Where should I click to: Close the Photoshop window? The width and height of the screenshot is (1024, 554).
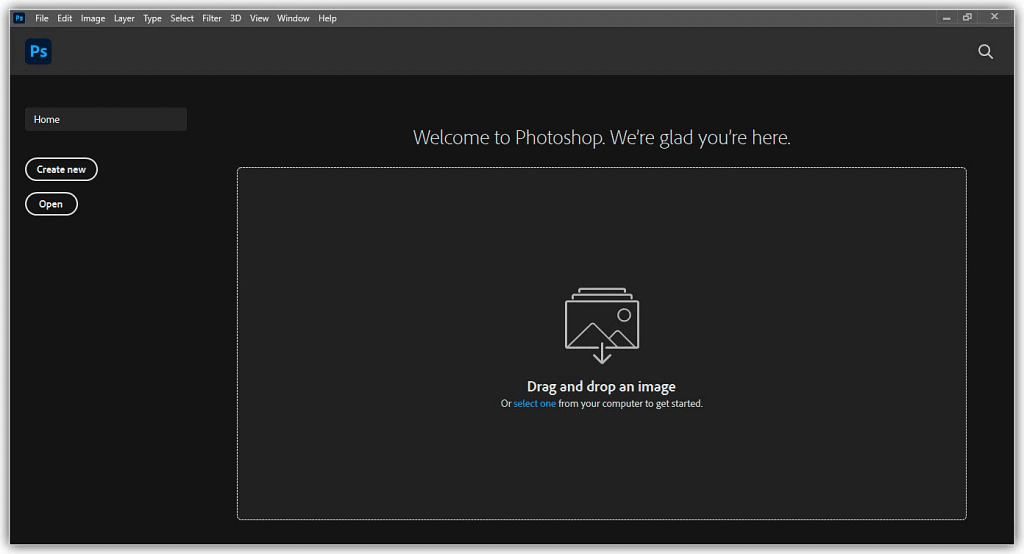click(994, 17)
